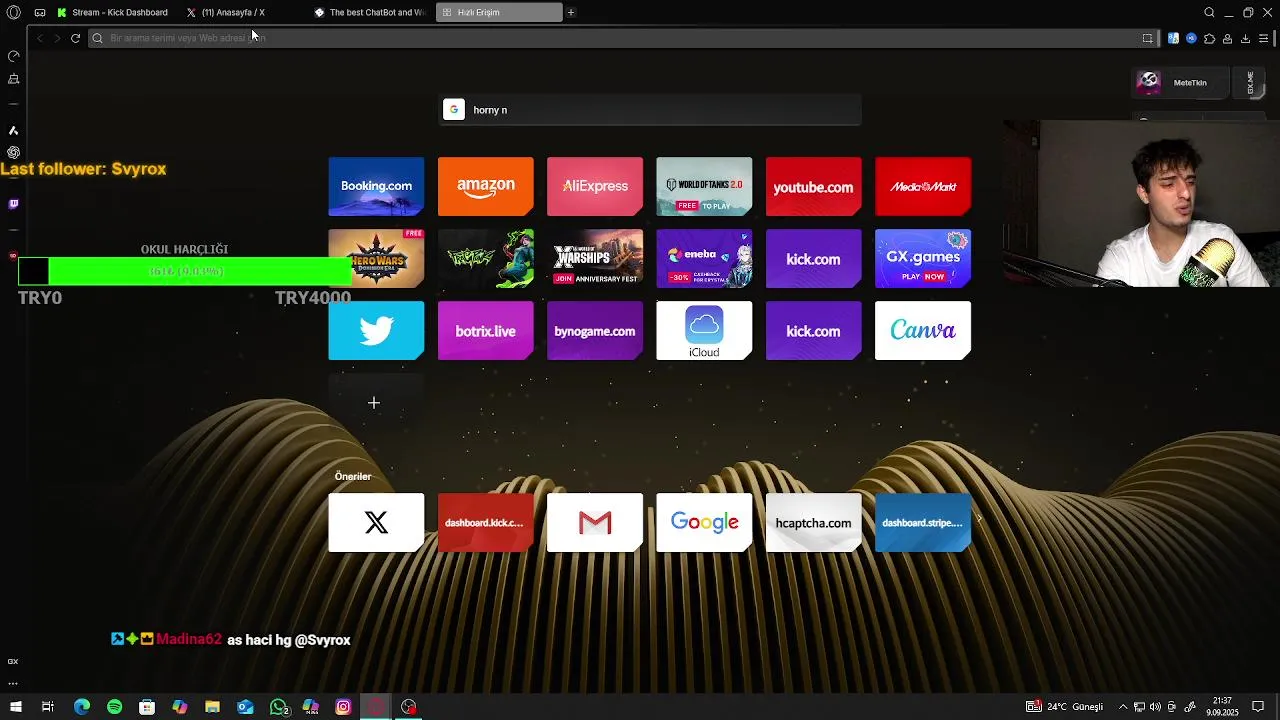Click the snapshot capture icon in address bar
Screen dimensions: 1280x720
(x=1148, y=38)
